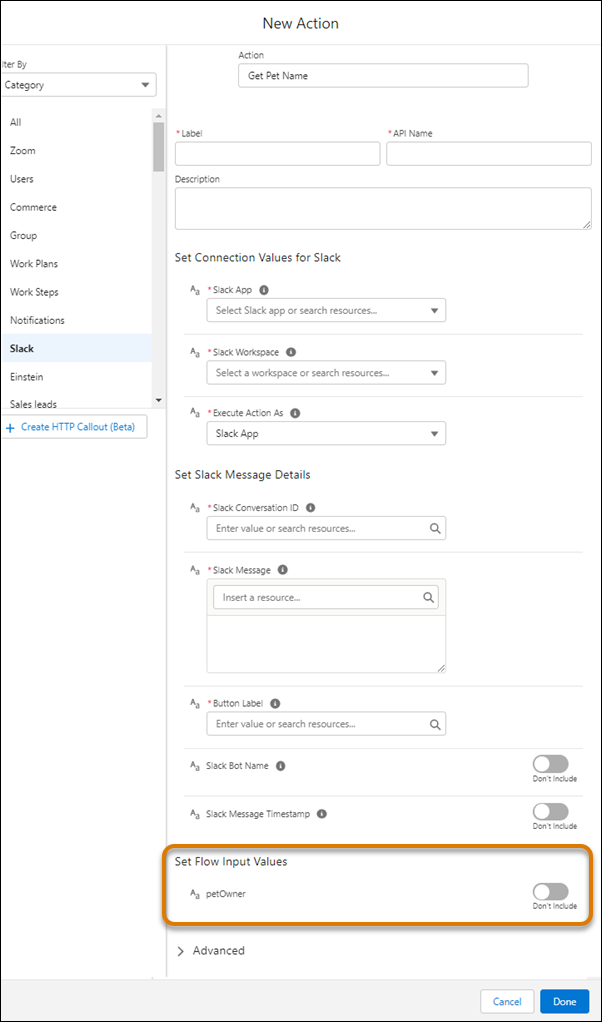The height and width of the screenshot is (1022, 602).
Task: Click the Insert a resource search field
Action: (326, 597)
